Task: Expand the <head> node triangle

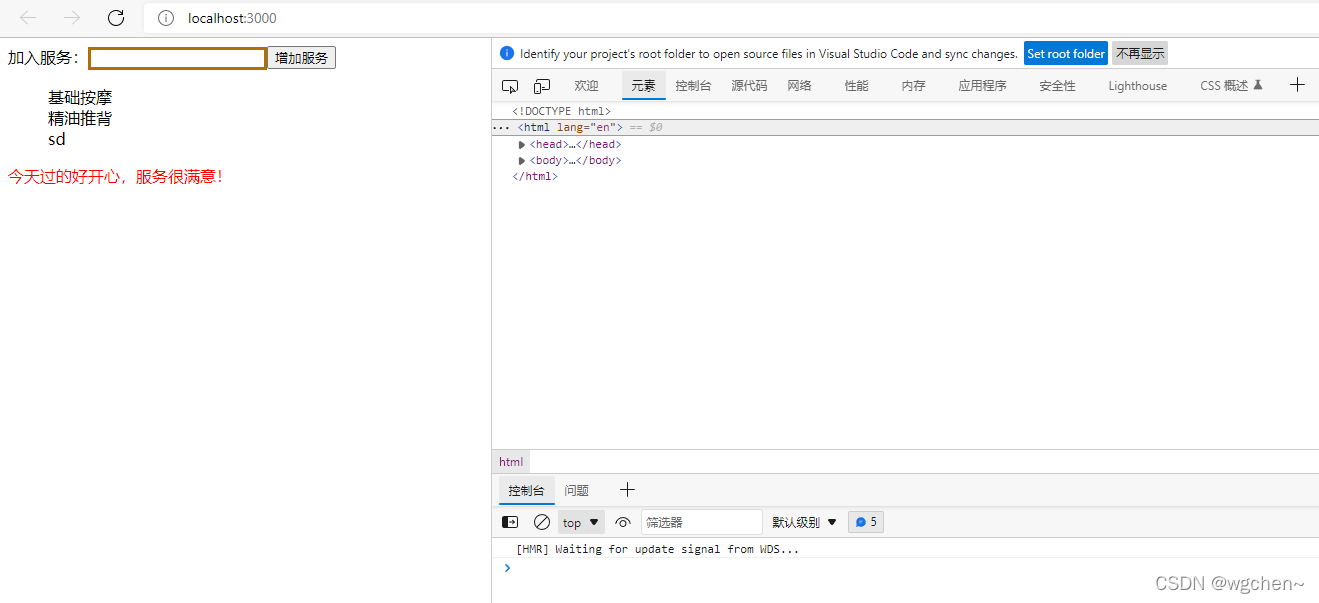Action: pos(522,145)
